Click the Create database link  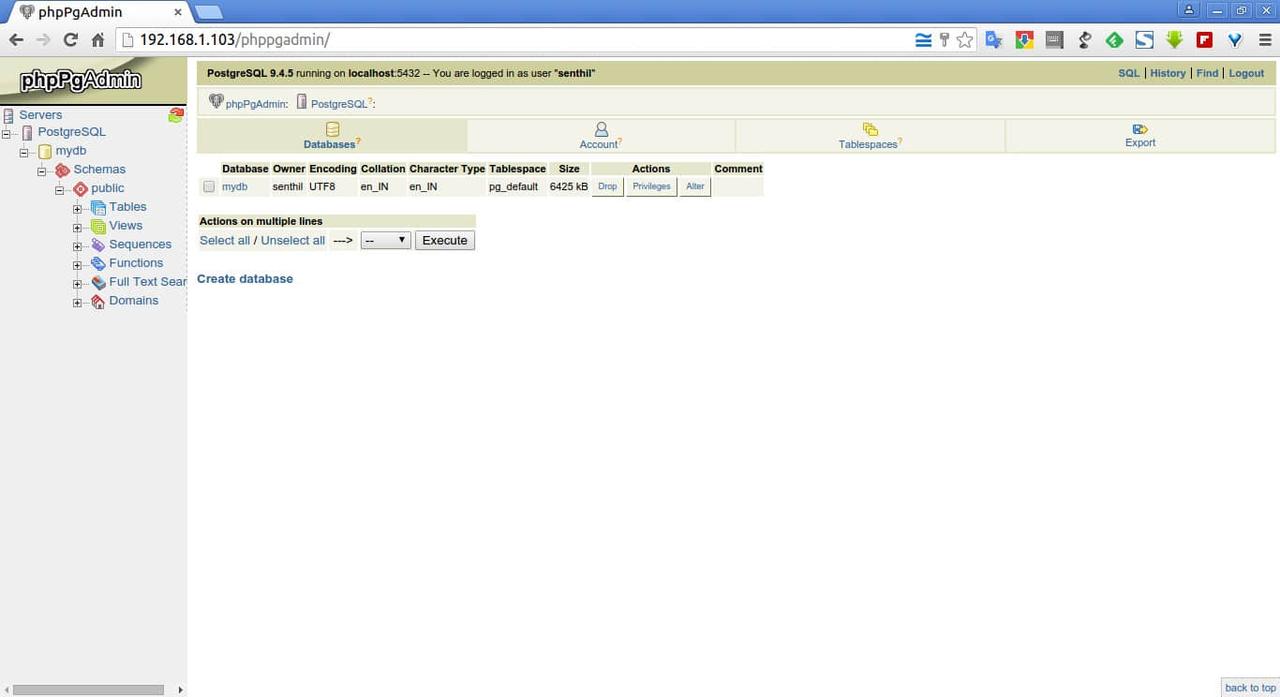pos(245,279)
